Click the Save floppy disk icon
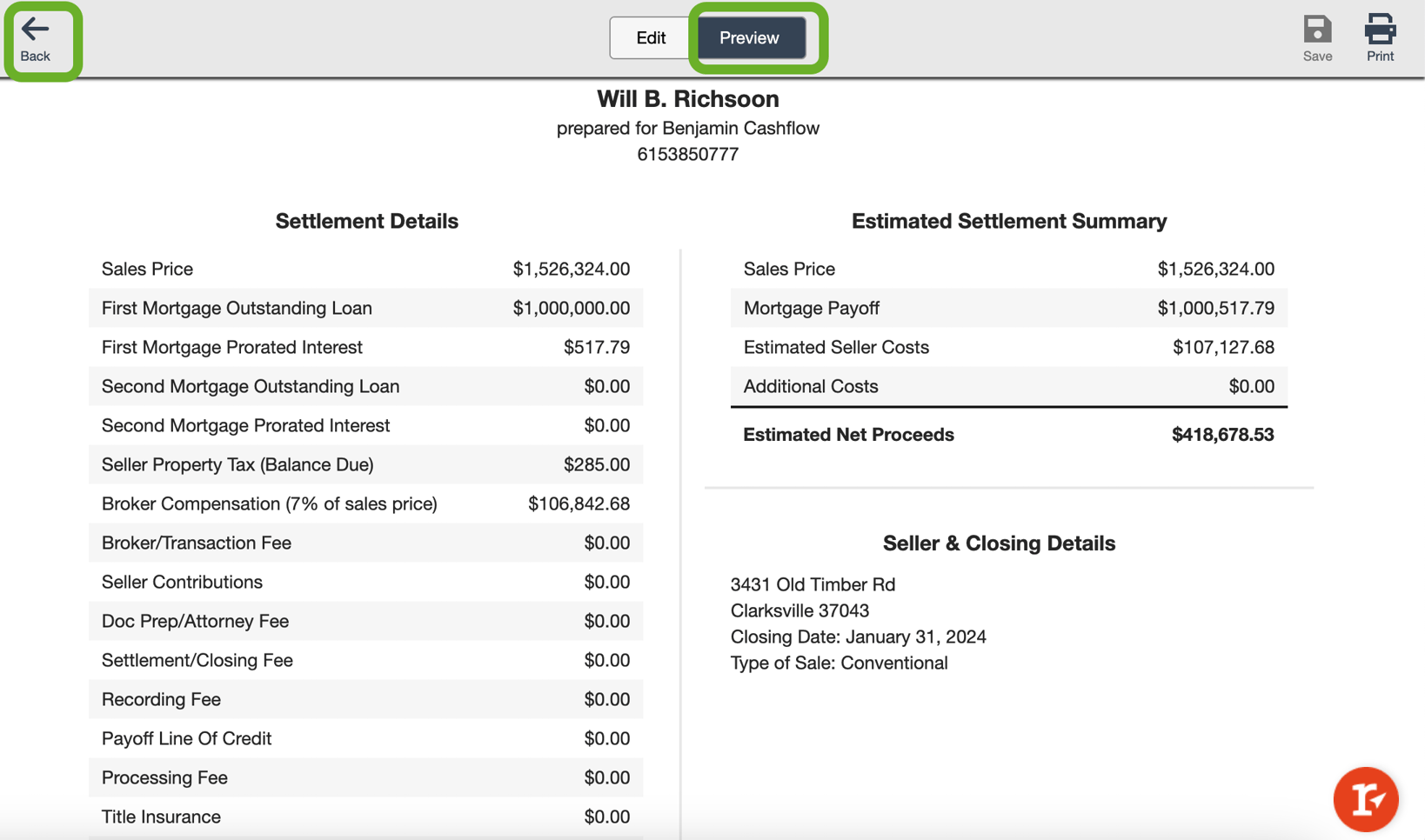 [1317, 30]
